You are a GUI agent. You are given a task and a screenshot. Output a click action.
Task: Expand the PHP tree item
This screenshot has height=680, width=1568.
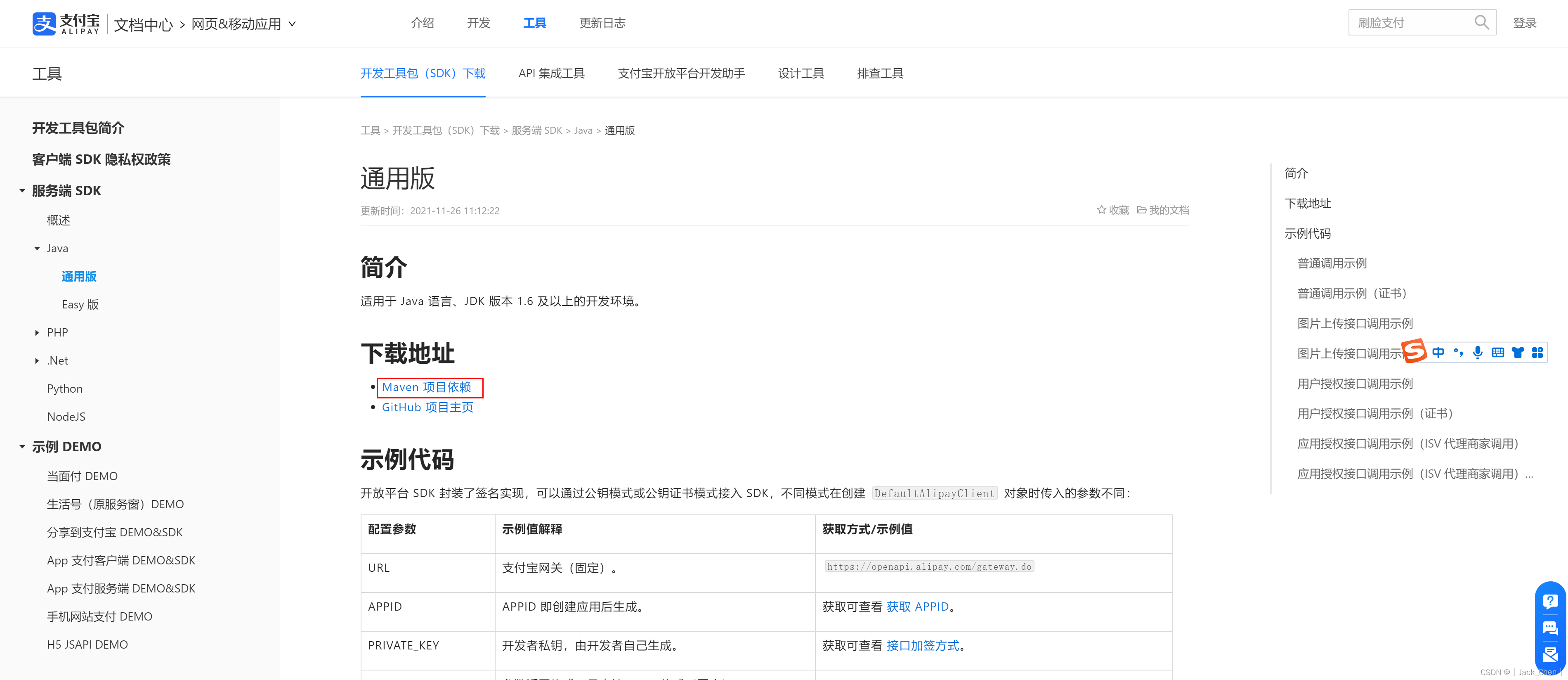pos(37,333)
